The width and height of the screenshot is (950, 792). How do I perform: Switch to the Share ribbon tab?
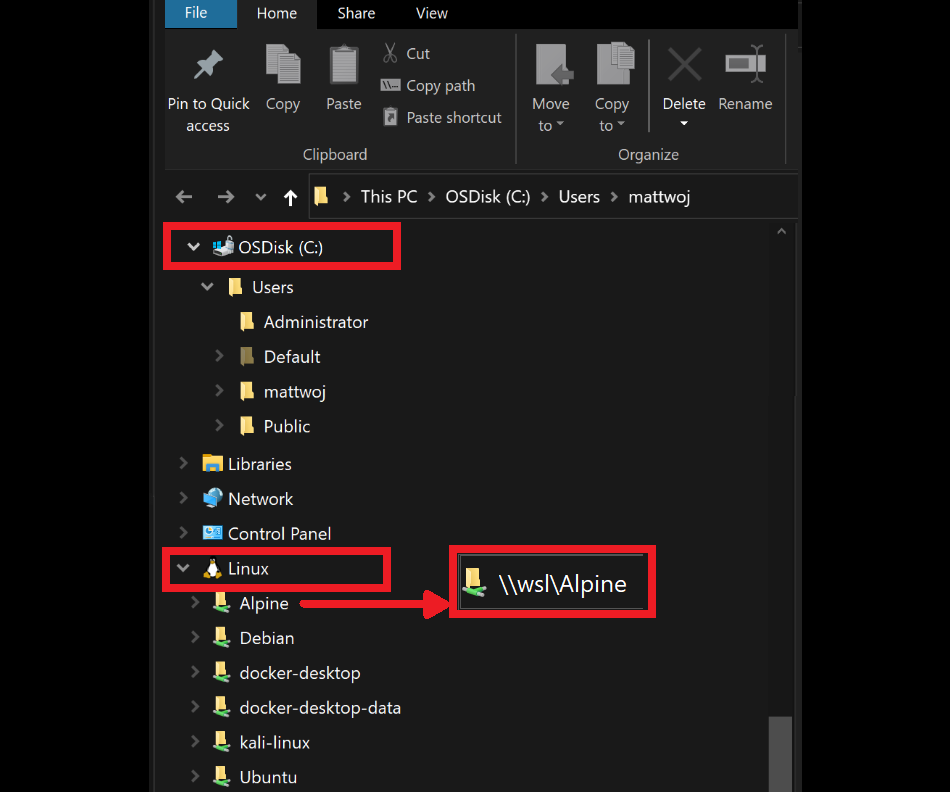[x=356, y=13]
